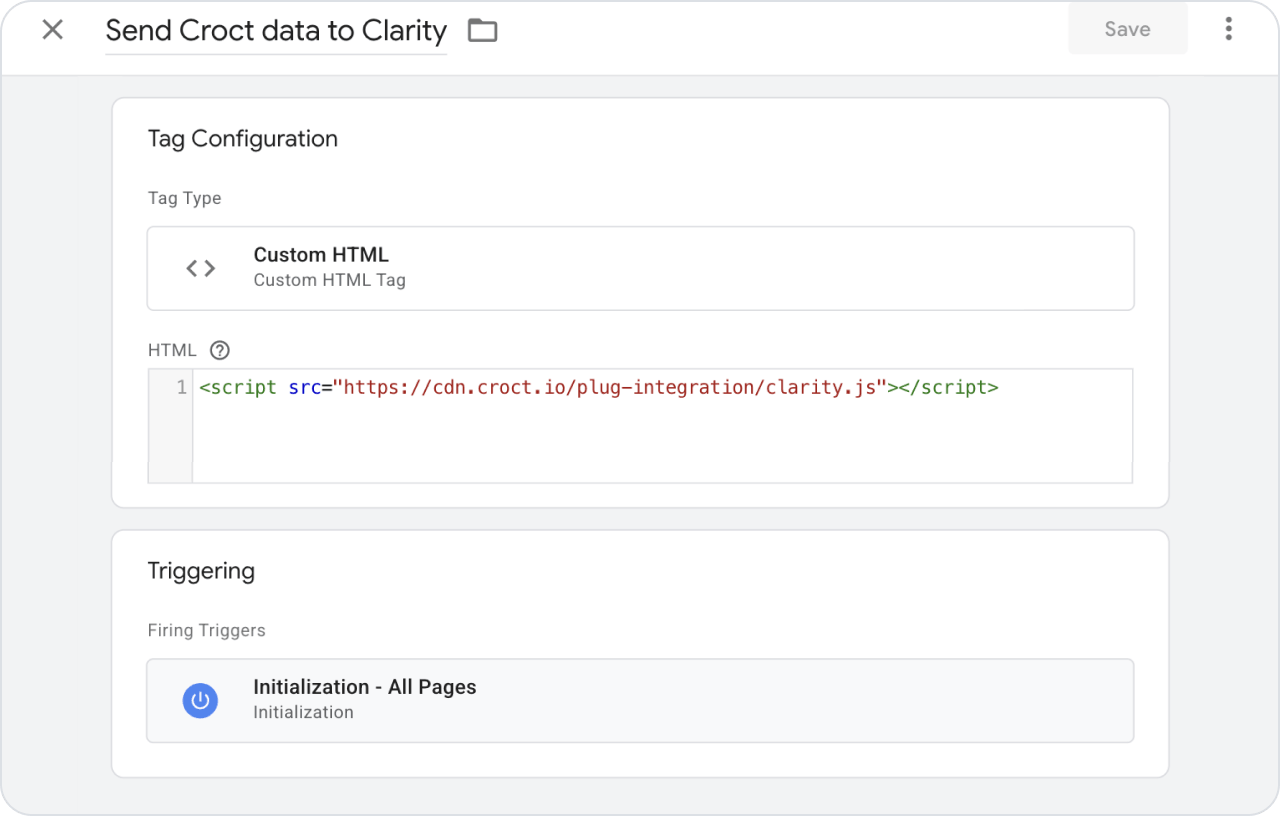Click the 'Firing Triggers' label
The height and width of the screenshot is (816, 1280).
[x=207, y=630]
